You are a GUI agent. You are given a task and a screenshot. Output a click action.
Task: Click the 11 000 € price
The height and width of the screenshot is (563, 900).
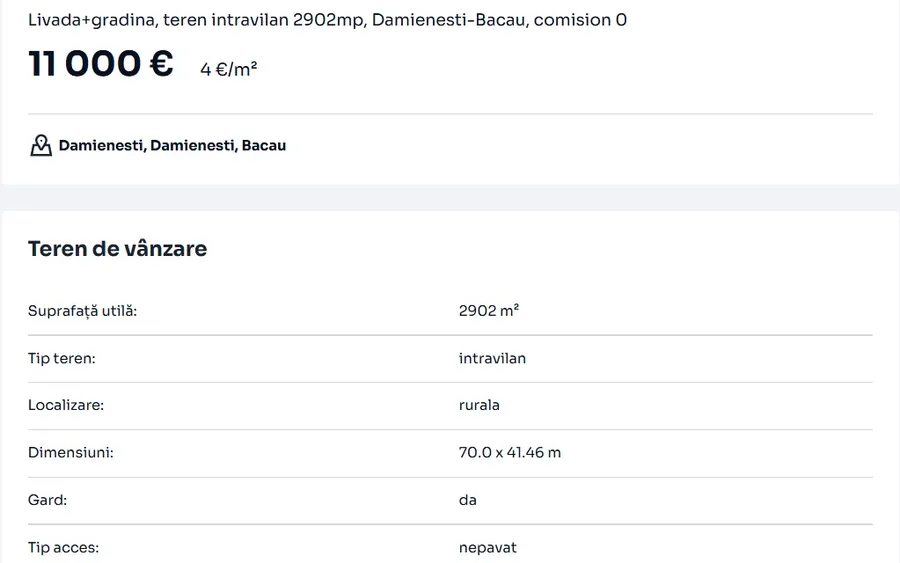coord(101,64)
